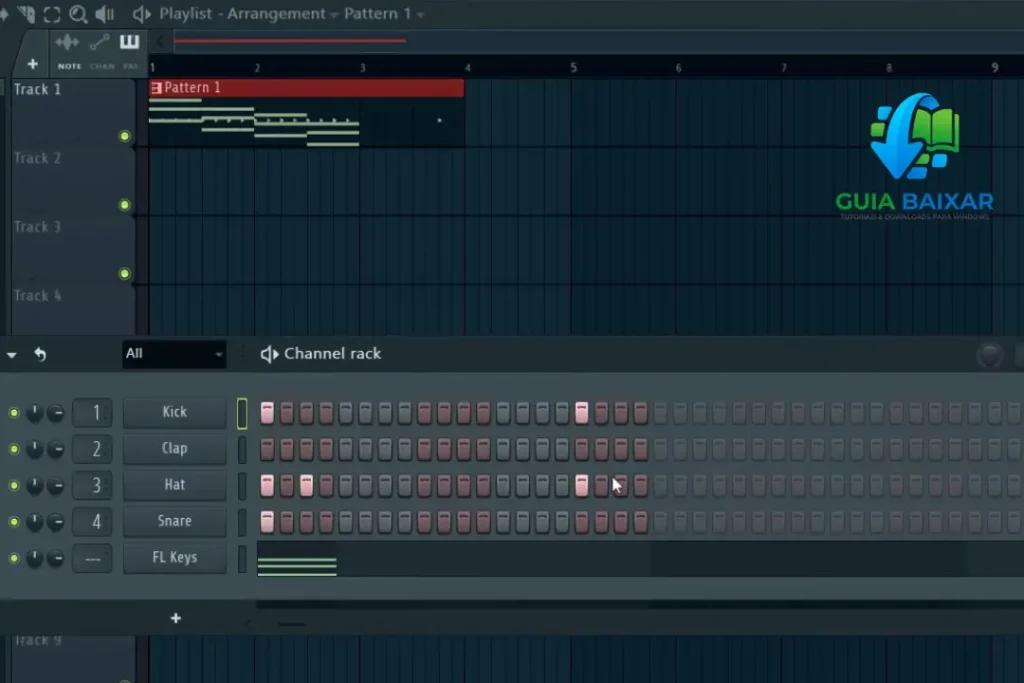Mute the FL Keys channel green LED
The height and width of the screenshot is (683, 1024).
[14, 558]
